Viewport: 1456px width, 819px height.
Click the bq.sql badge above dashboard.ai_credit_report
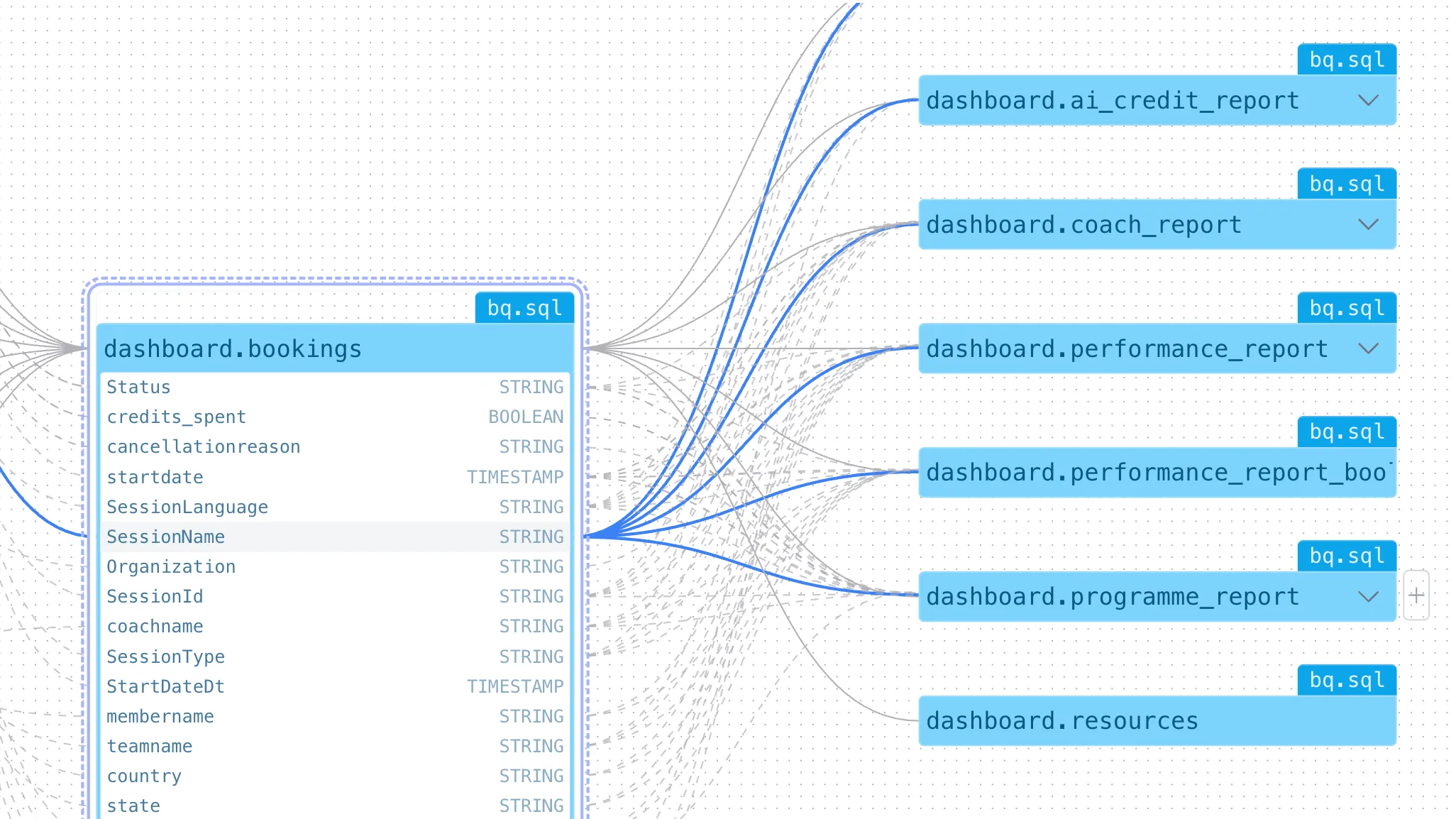pos(1345,59)
